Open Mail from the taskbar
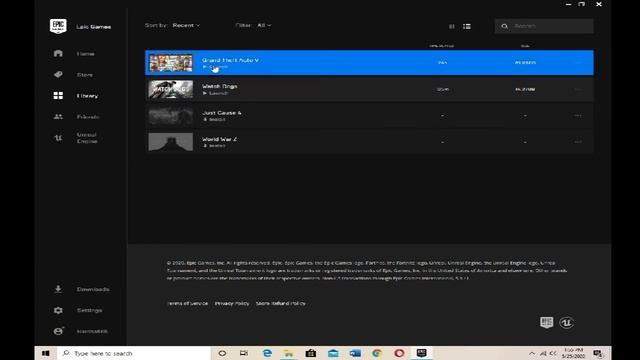This screenshot has width=640, height=360. click(x=333, y=353)
